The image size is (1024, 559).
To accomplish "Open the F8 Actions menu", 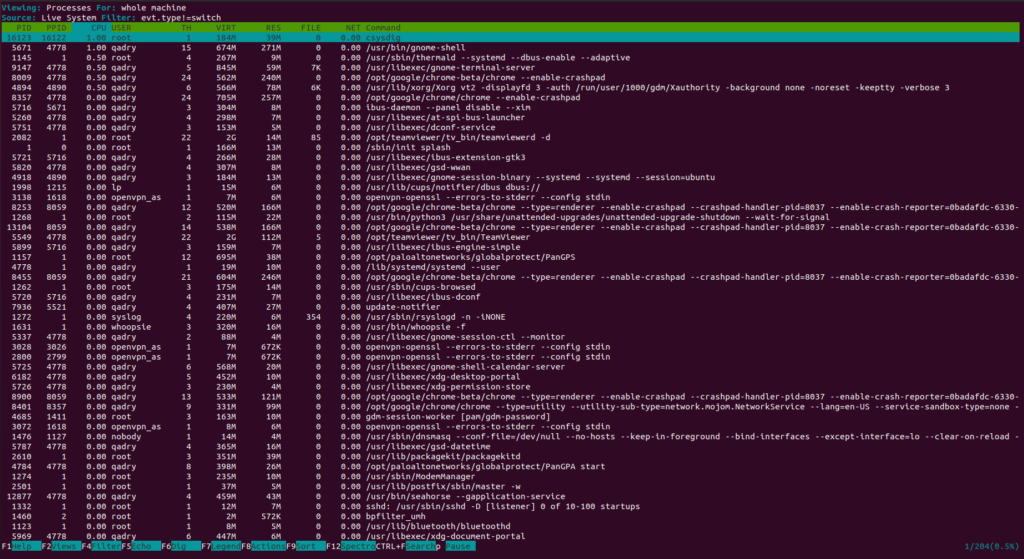I will [x=266, y=547].
